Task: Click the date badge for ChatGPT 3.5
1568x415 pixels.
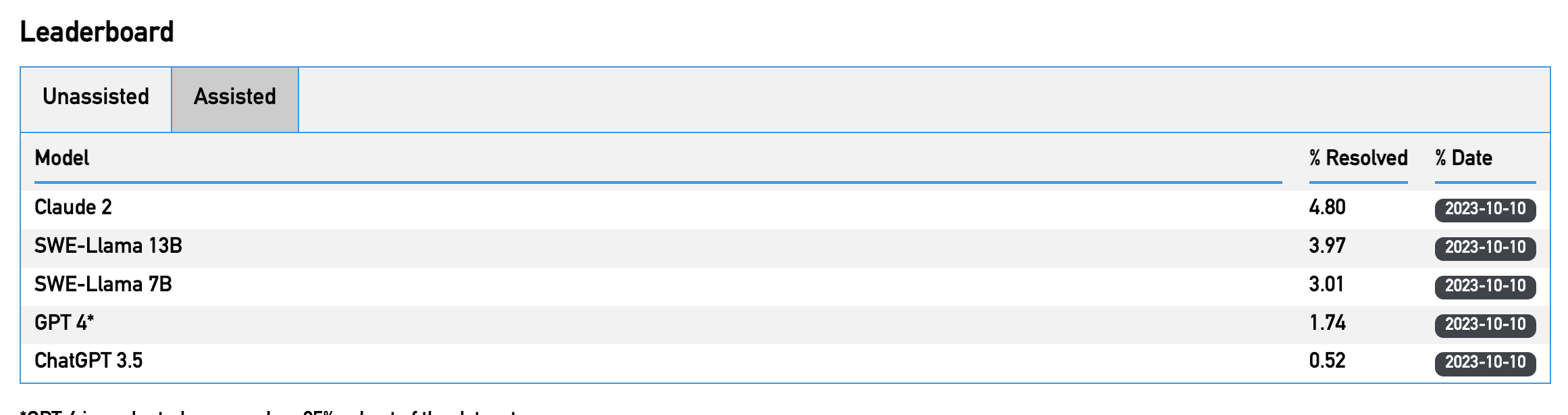Action: click(1485, 362)
